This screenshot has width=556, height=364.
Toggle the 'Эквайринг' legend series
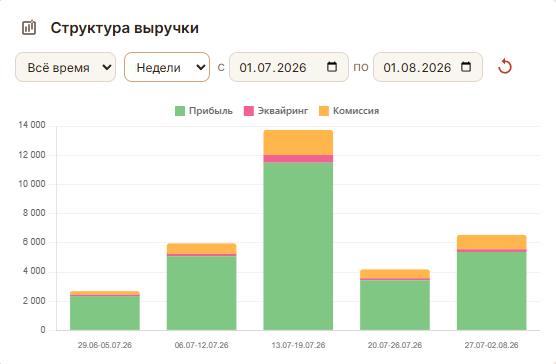[276, 111]
